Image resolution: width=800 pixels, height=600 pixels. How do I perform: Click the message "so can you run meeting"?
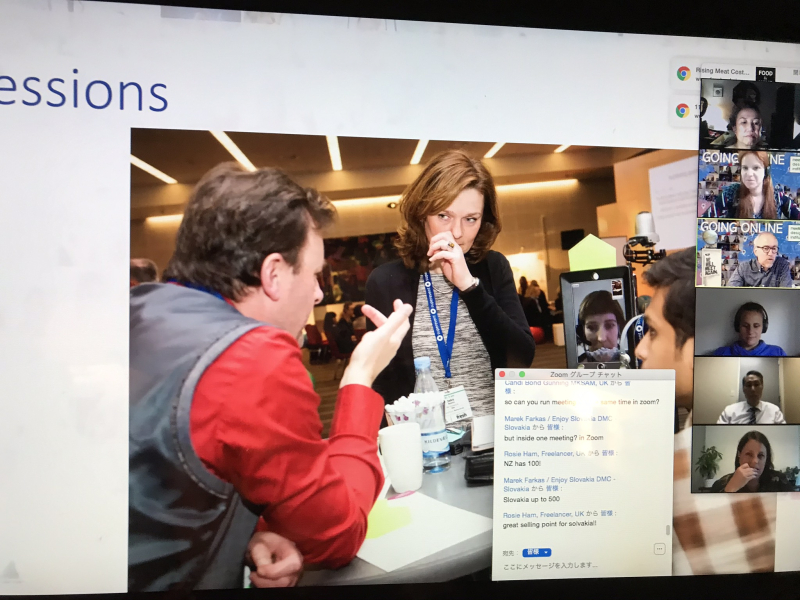(x=582, y=402)
